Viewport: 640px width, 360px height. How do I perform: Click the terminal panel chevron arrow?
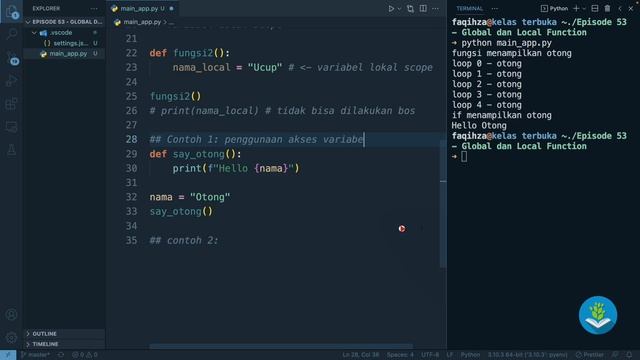pos(620,9)
